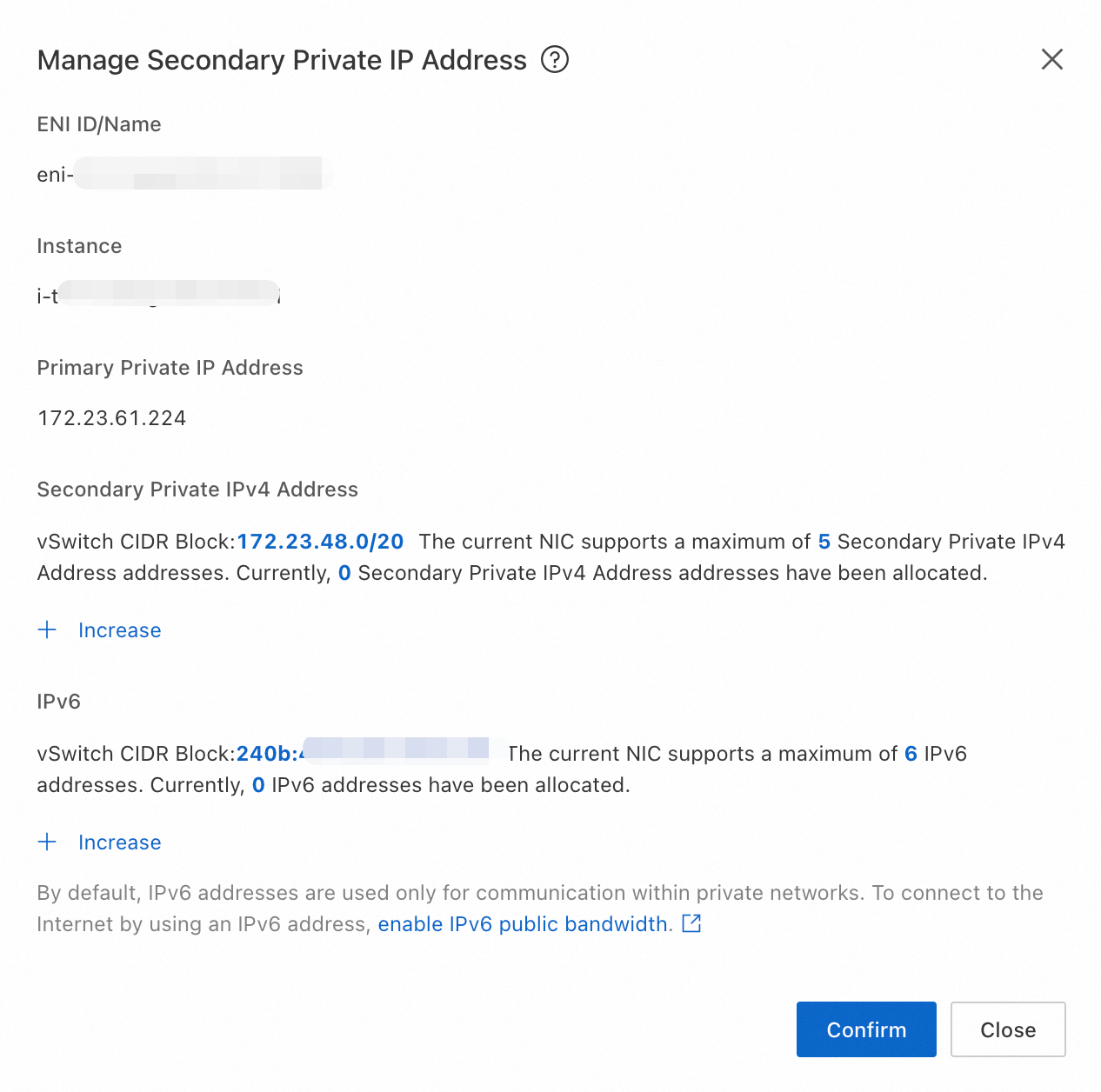Click the primary private IP 172.23.61.224
Viewport: 1101px width, 1092px height.
[112, 418]
